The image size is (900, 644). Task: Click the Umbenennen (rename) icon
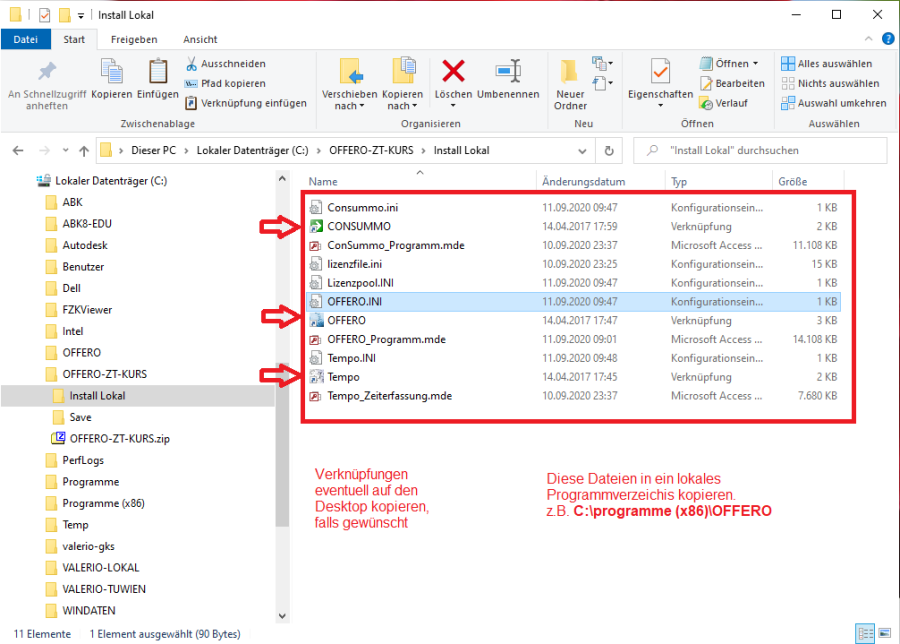click(508, 72)
